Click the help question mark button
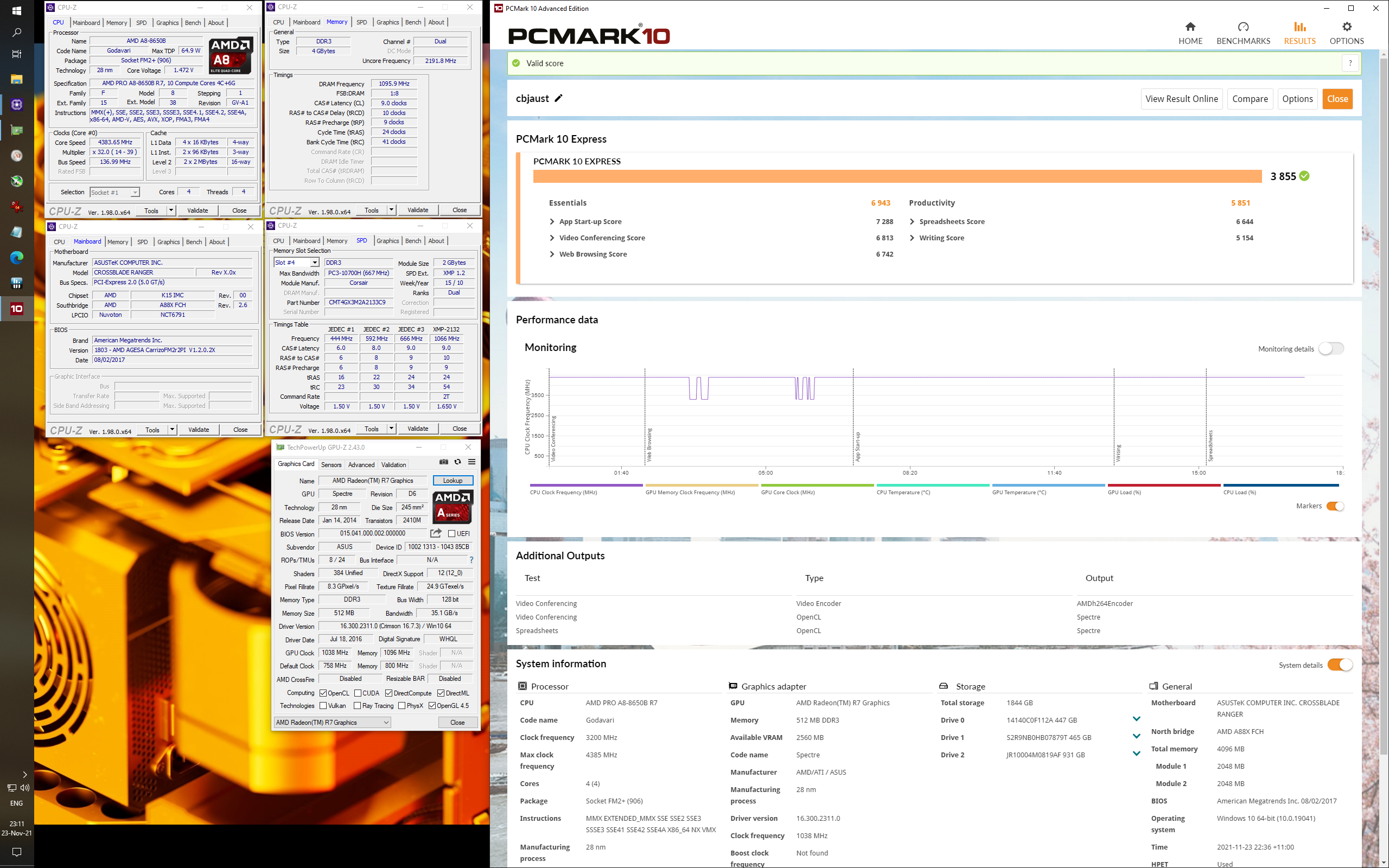The height and width of the screenshot is (868, 1389). pos(1350,63)
